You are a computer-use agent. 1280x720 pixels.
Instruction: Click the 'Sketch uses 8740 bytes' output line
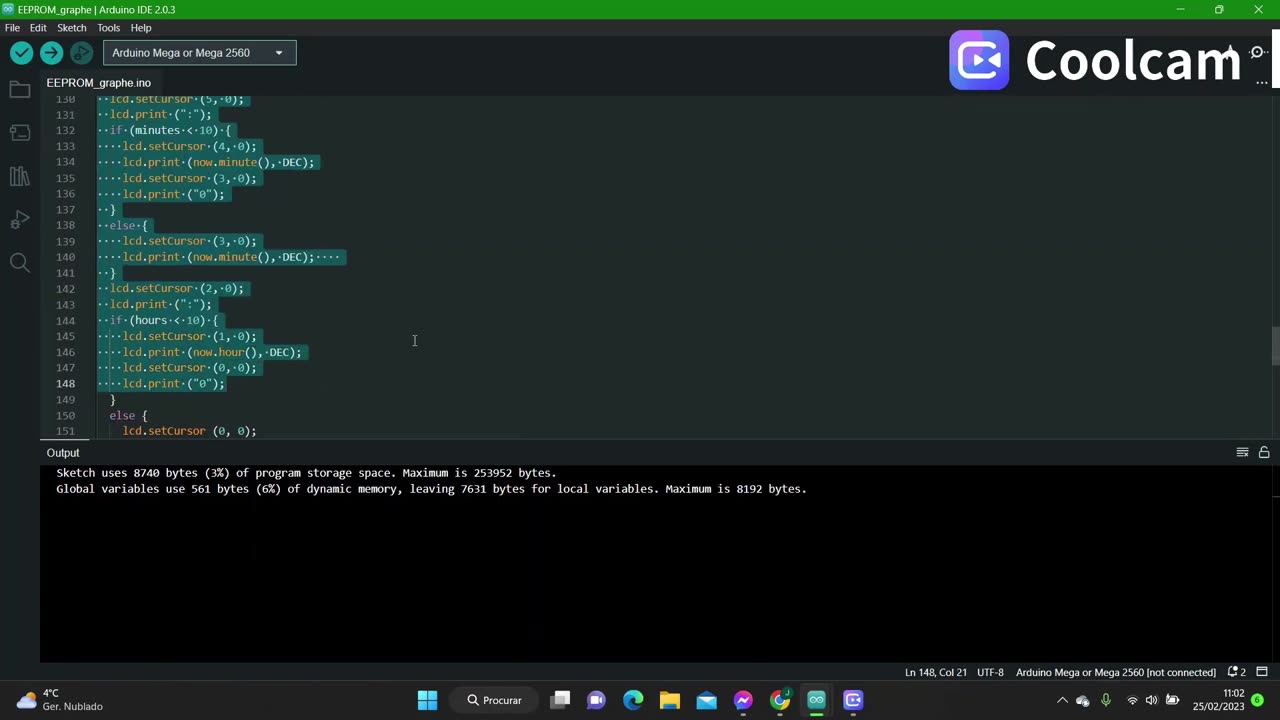(x=306, y=473)
